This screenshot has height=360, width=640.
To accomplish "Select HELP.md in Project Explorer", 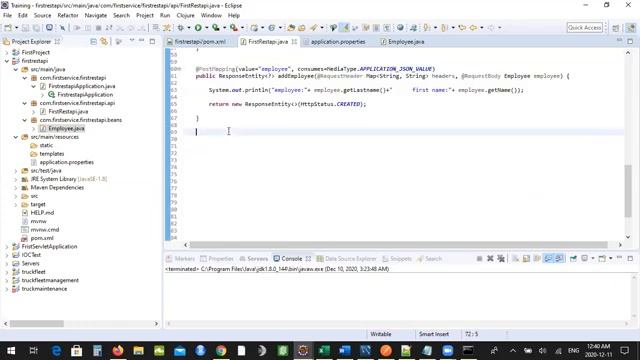I will pyautogui.click(x=42, y=213).
